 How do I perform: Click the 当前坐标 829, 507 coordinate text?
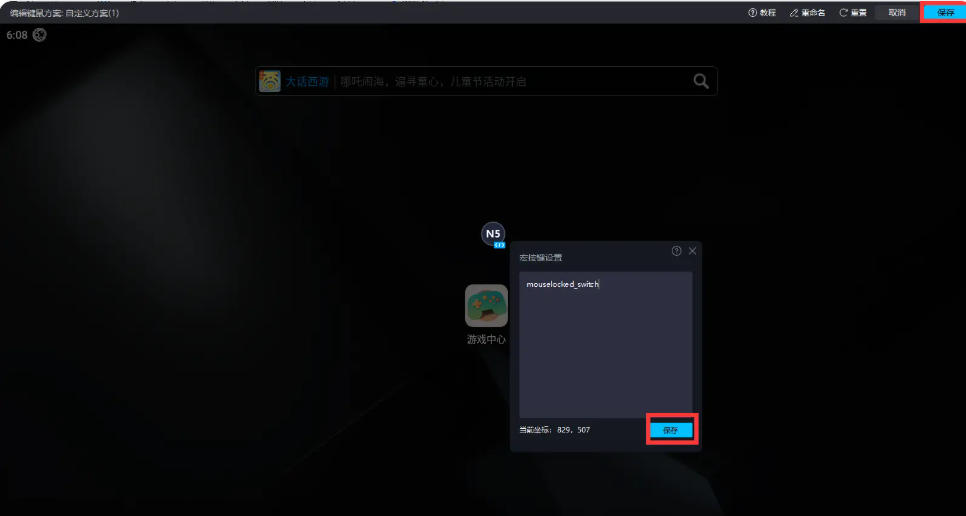554,430
